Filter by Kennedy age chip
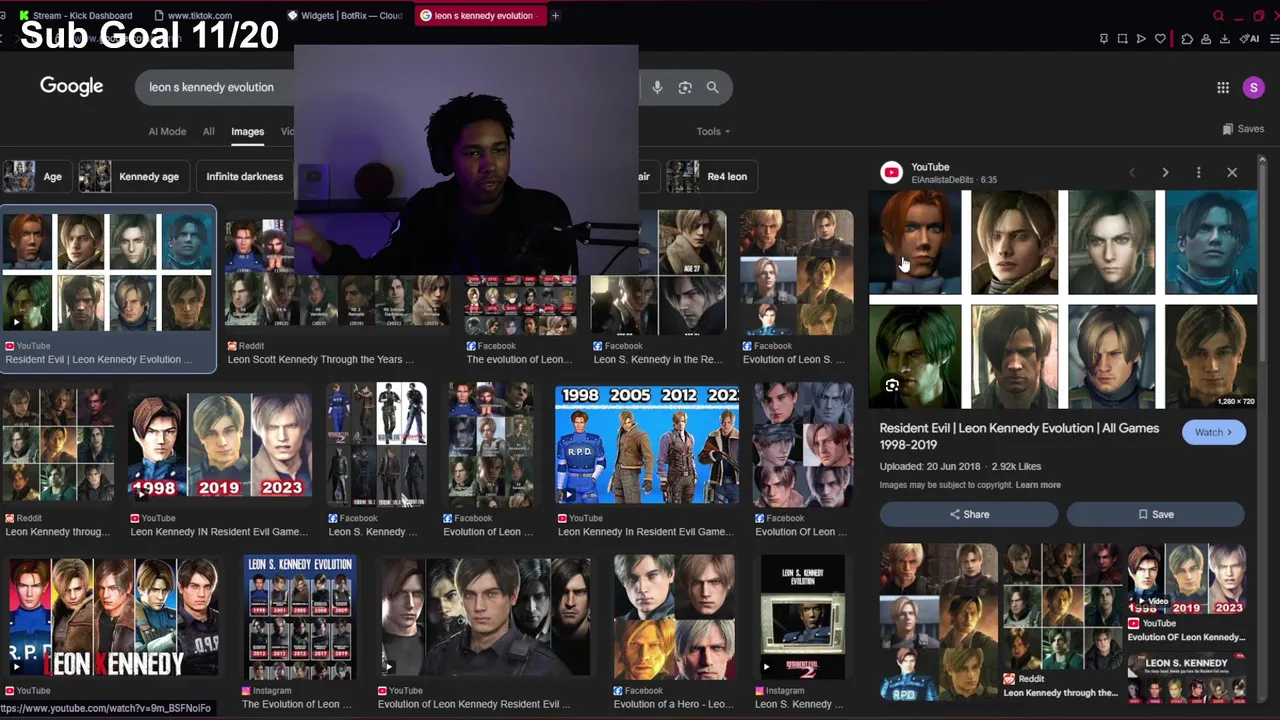Screen dimensions: 1280x720 coord(132,176)
